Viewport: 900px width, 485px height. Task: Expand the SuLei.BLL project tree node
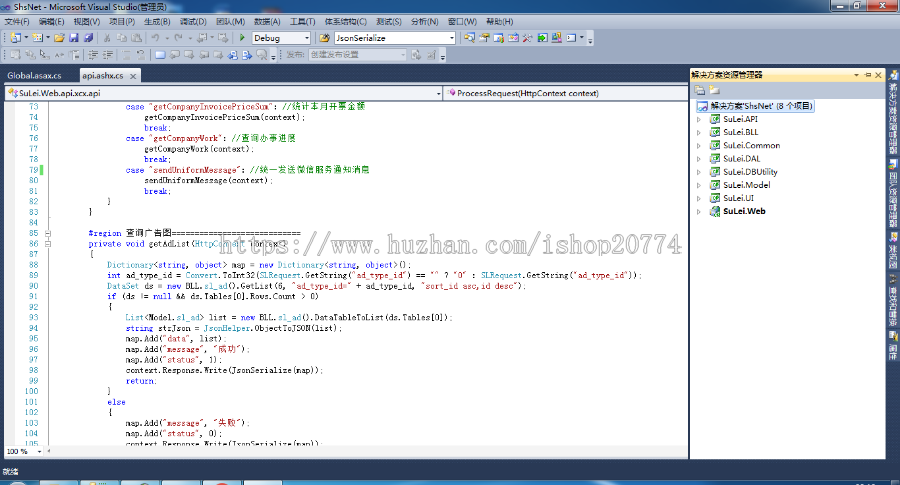(699, 132)
